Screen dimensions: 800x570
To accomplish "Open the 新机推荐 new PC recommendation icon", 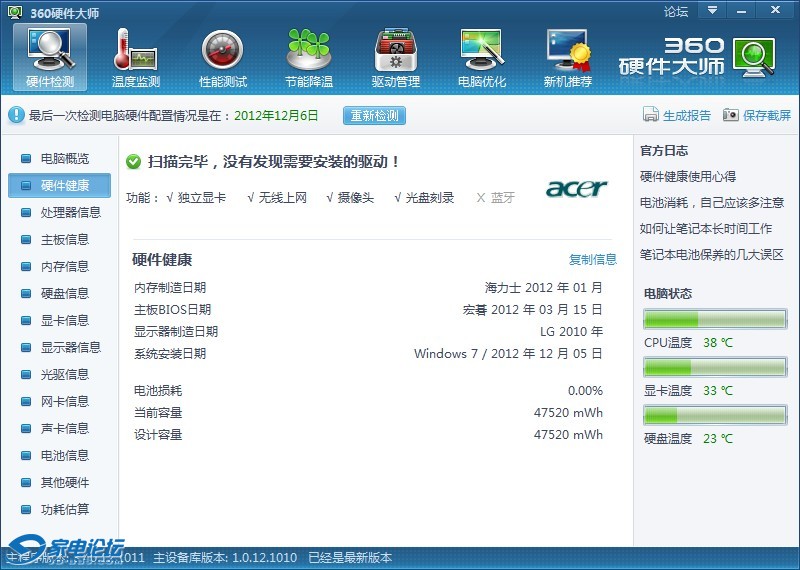I will click(567, 50).
